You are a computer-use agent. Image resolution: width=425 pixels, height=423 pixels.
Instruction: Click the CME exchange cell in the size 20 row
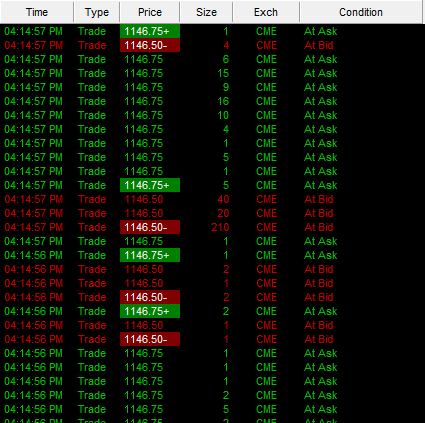(x=267, y=213)
